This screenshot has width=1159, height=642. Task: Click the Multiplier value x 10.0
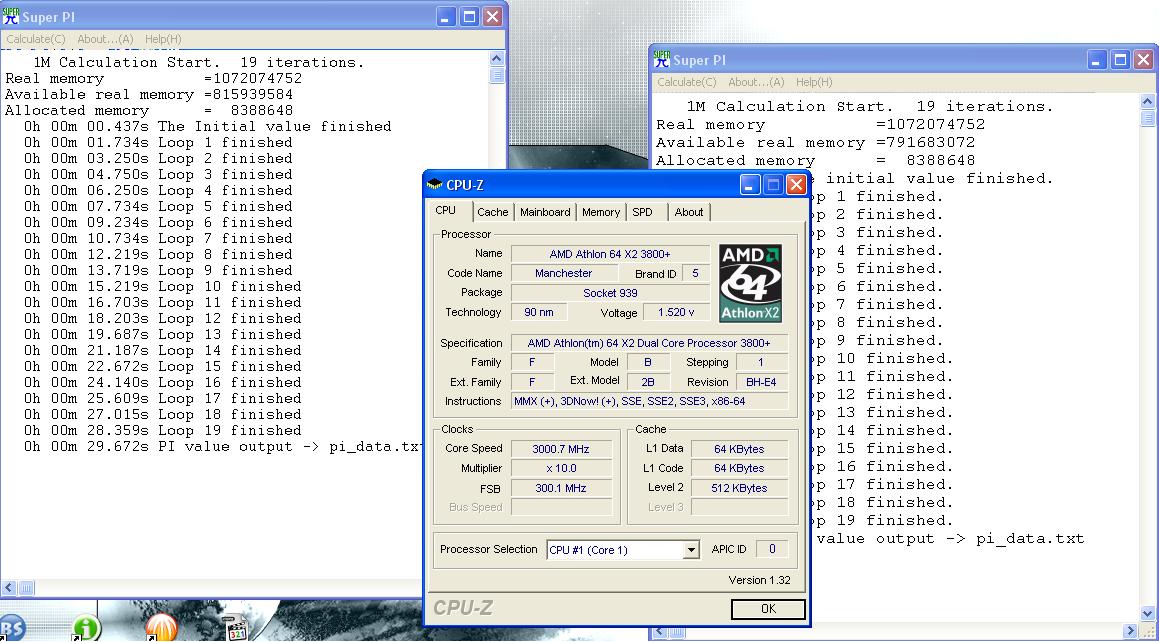click(560, 468)
